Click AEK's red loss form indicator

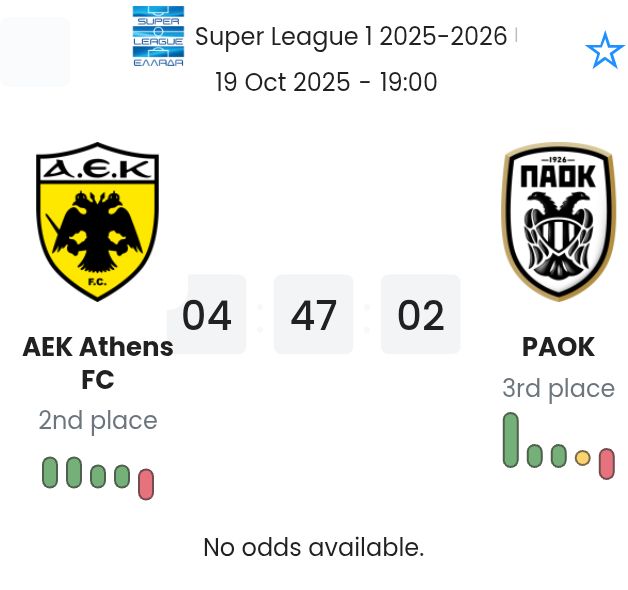146,484
